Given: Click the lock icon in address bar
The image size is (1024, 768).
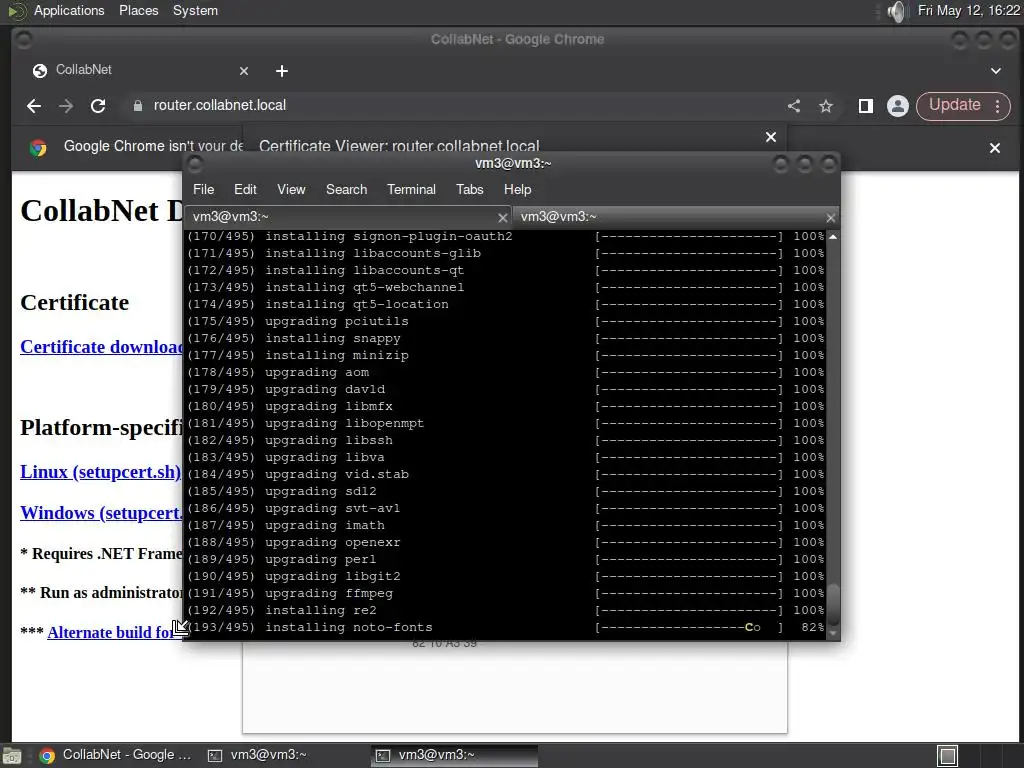Looking at the screenshot, I should click(138, 106).
